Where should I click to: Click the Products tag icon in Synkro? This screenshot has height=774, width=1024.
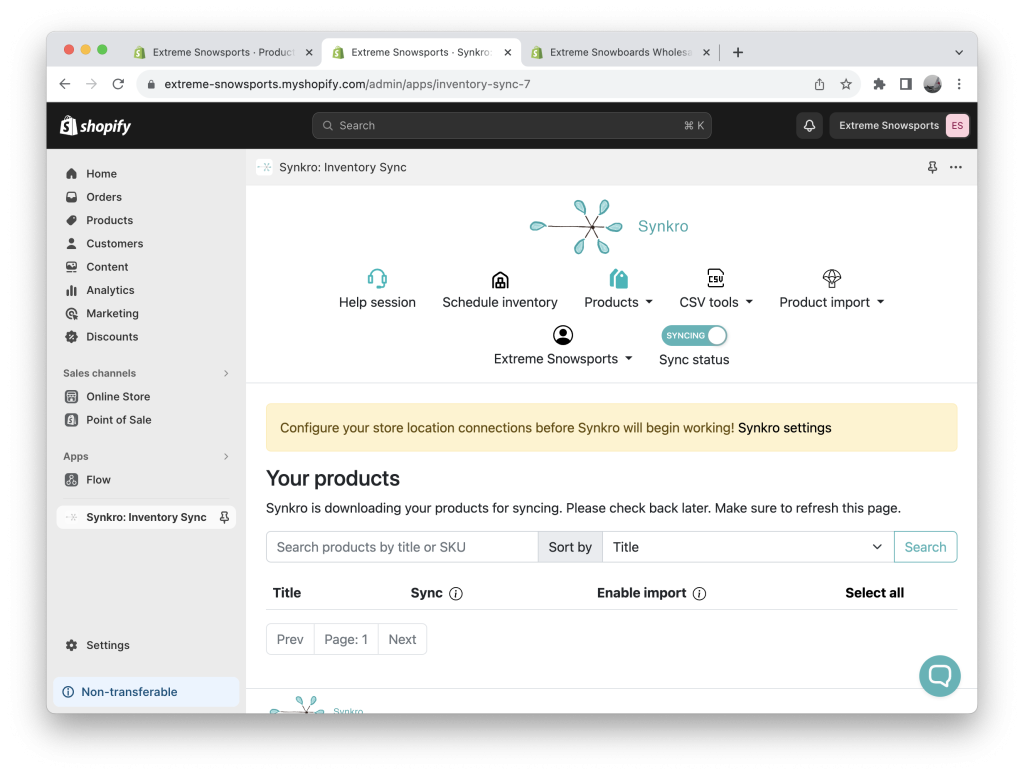click(618, 278)
